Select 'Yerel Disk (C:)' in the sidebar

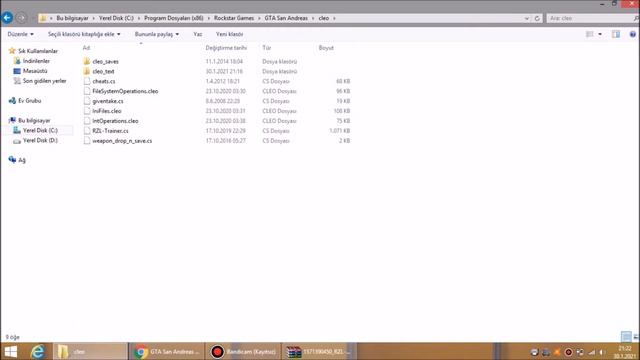pyautogui.click(x=40, y=130)
